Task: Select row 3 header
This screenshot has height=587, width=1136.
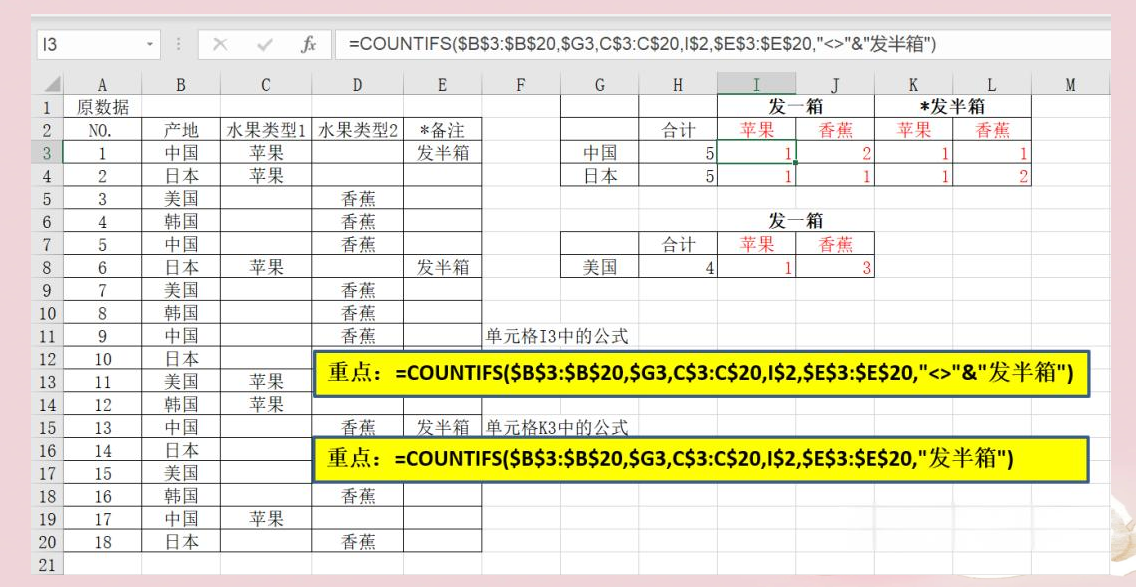Action: point(47,153)
